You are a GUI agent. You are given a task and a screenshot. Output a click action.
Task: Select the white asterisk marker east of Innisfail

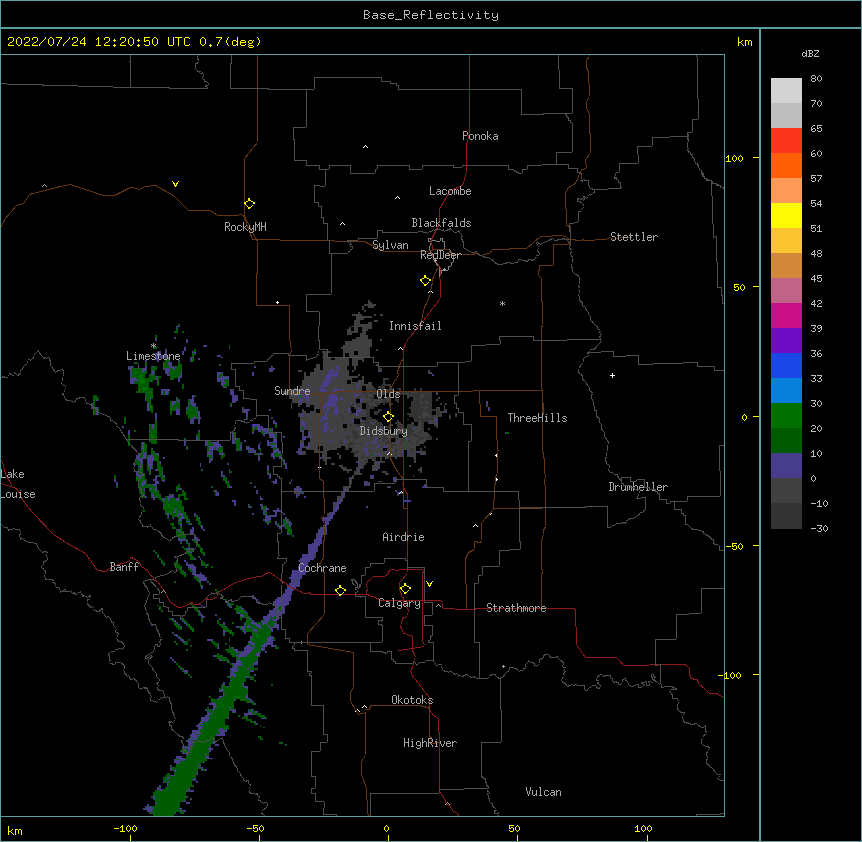click(x=502, y=303)
